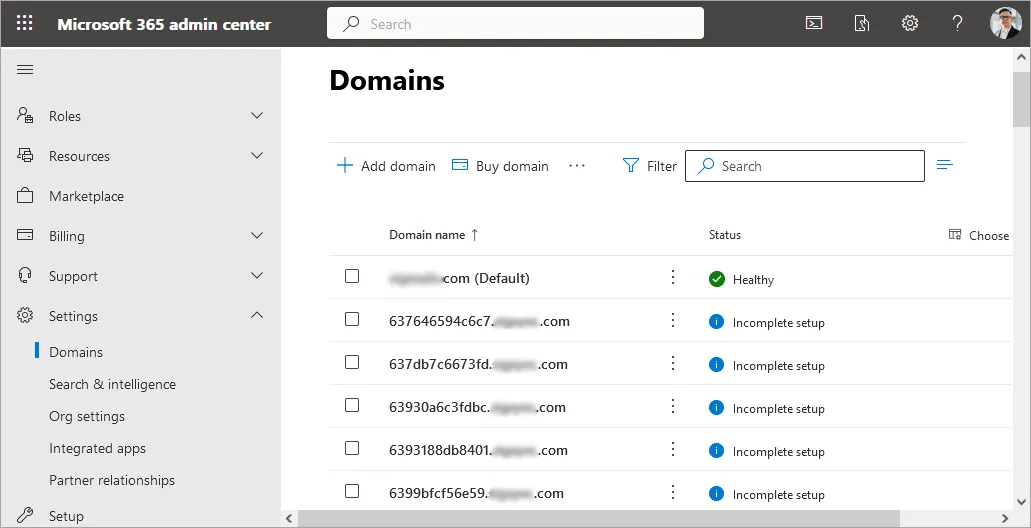Image resolution: width=1031 pixels, height=528 pixels.
Task: Check the 63930a6c3fdbc domain checkbox
Action: point(352,406)
